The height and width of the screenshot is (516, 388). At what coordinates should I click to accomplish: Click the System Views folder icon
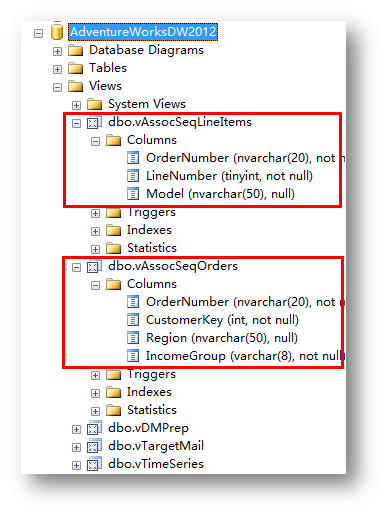[94, 104]
